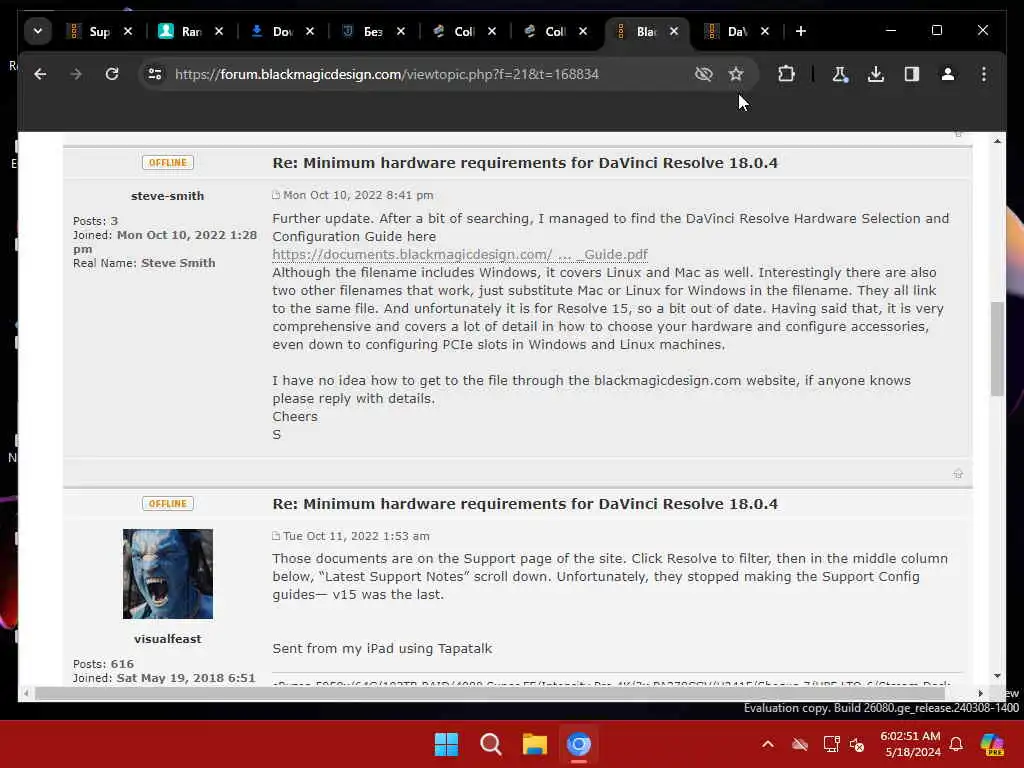Close the "Ran" tab
This screenshot has width=1024, height=768.
coord(219,31)
